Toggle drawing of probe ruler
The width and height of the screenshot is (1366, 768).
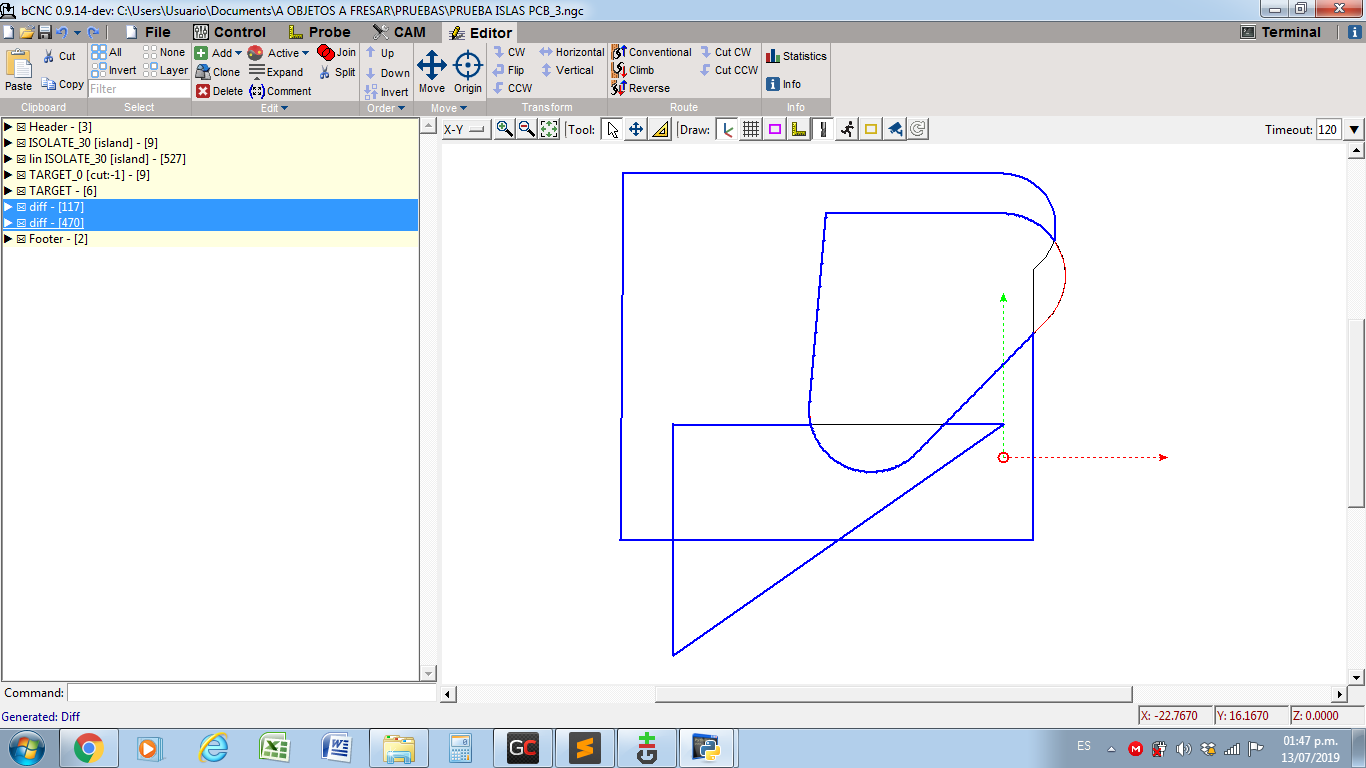(x=799, y=129)
